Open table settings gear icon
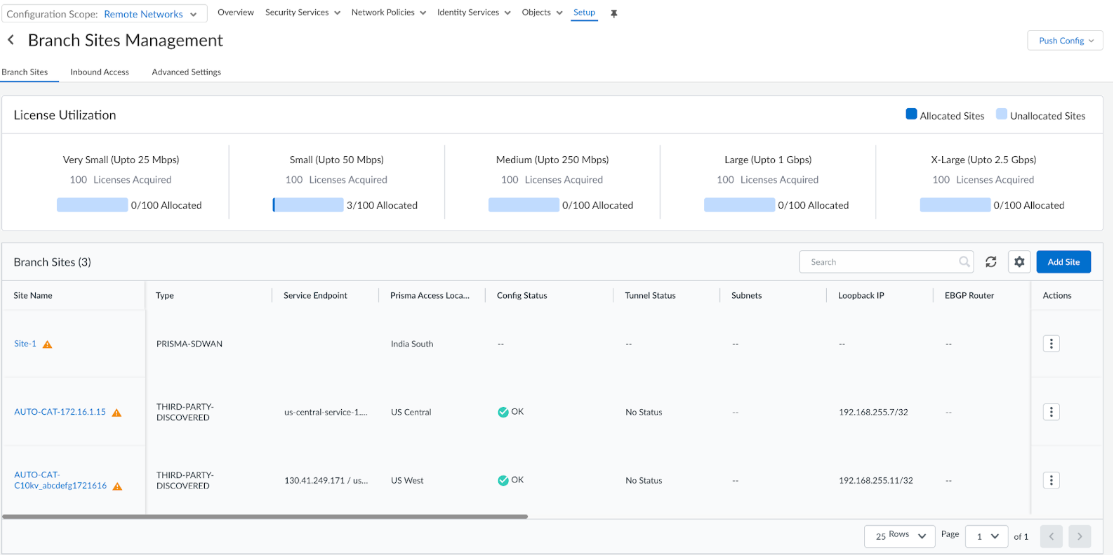The image size is (1113, 555). click(x=1019, y=262)
